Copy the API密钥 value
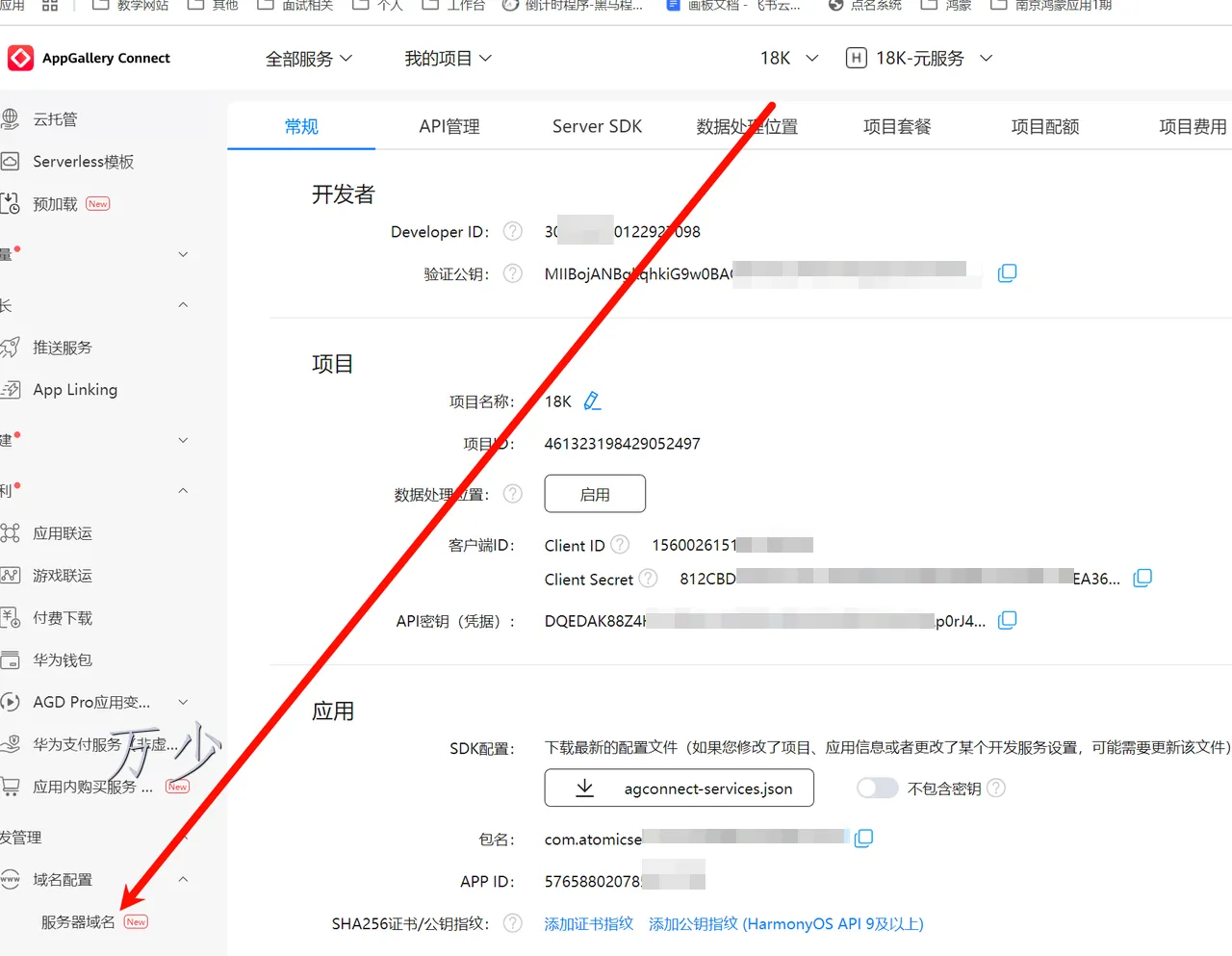The height and width of the screenshot is (956, 1232). (1007, 620)
